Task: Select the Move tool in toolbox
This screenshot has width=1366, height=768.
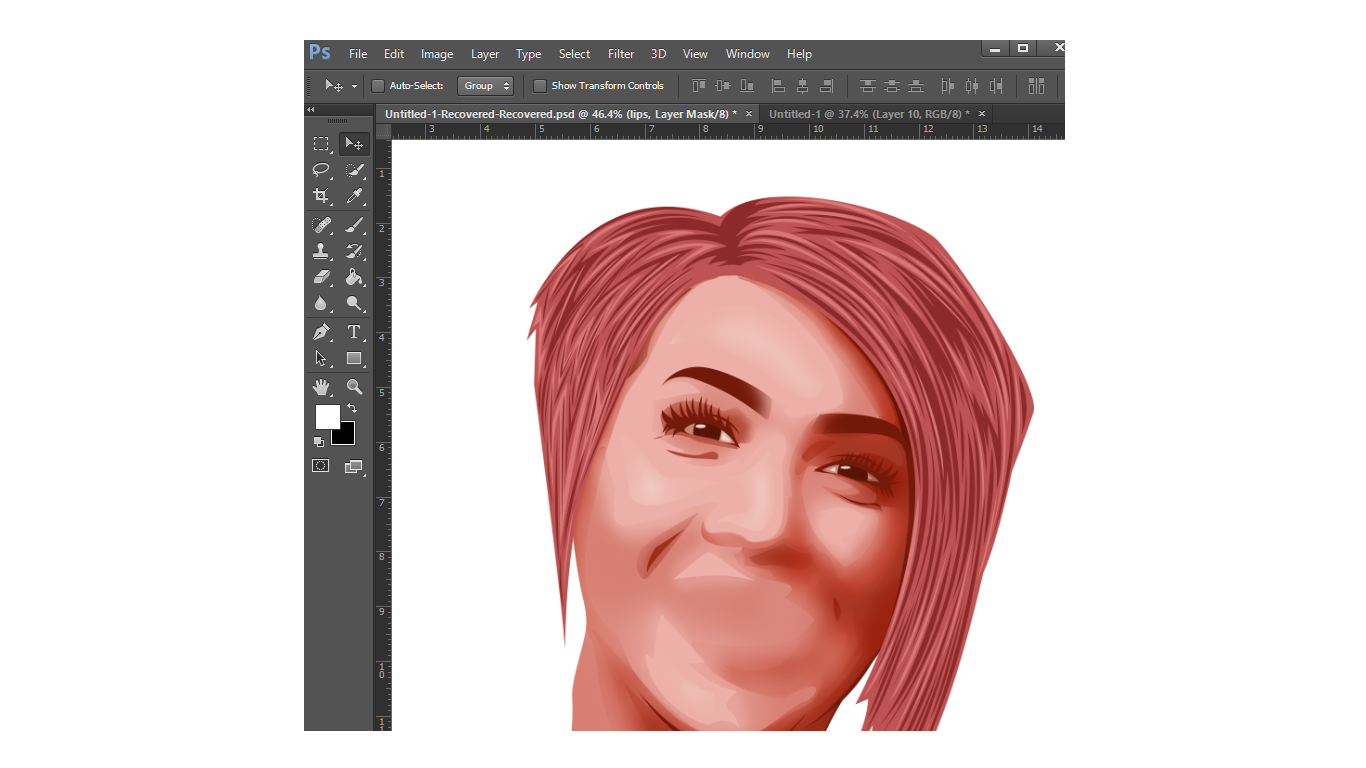Action: 354,144
